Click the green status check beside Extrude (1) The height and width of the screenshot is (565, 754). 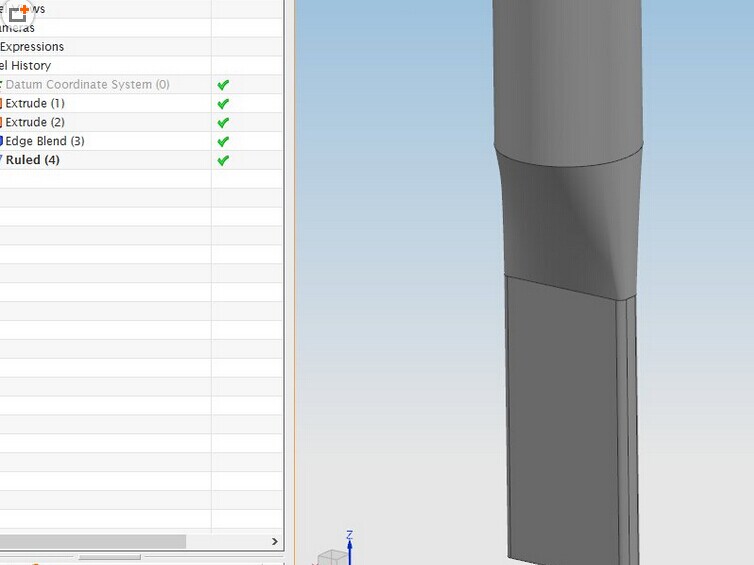(x=223, y=104)
